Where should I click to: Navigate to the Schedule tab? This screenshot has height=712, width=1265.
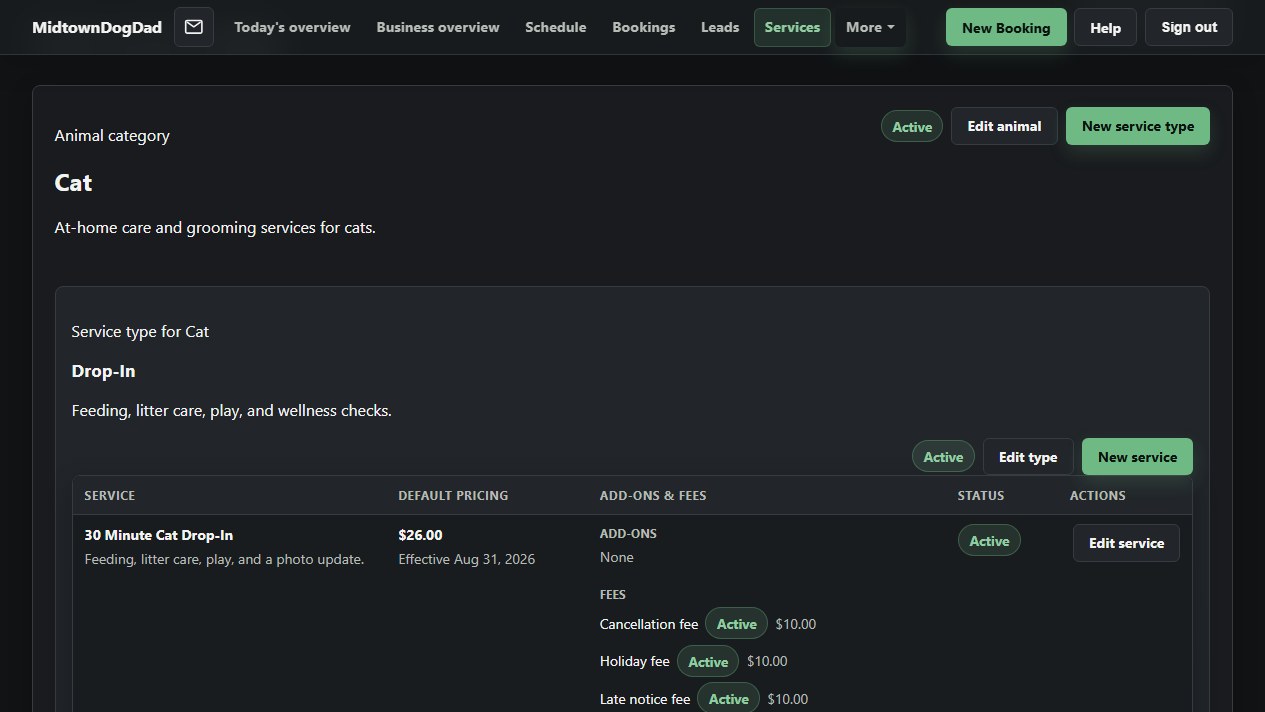coord(556,27)
